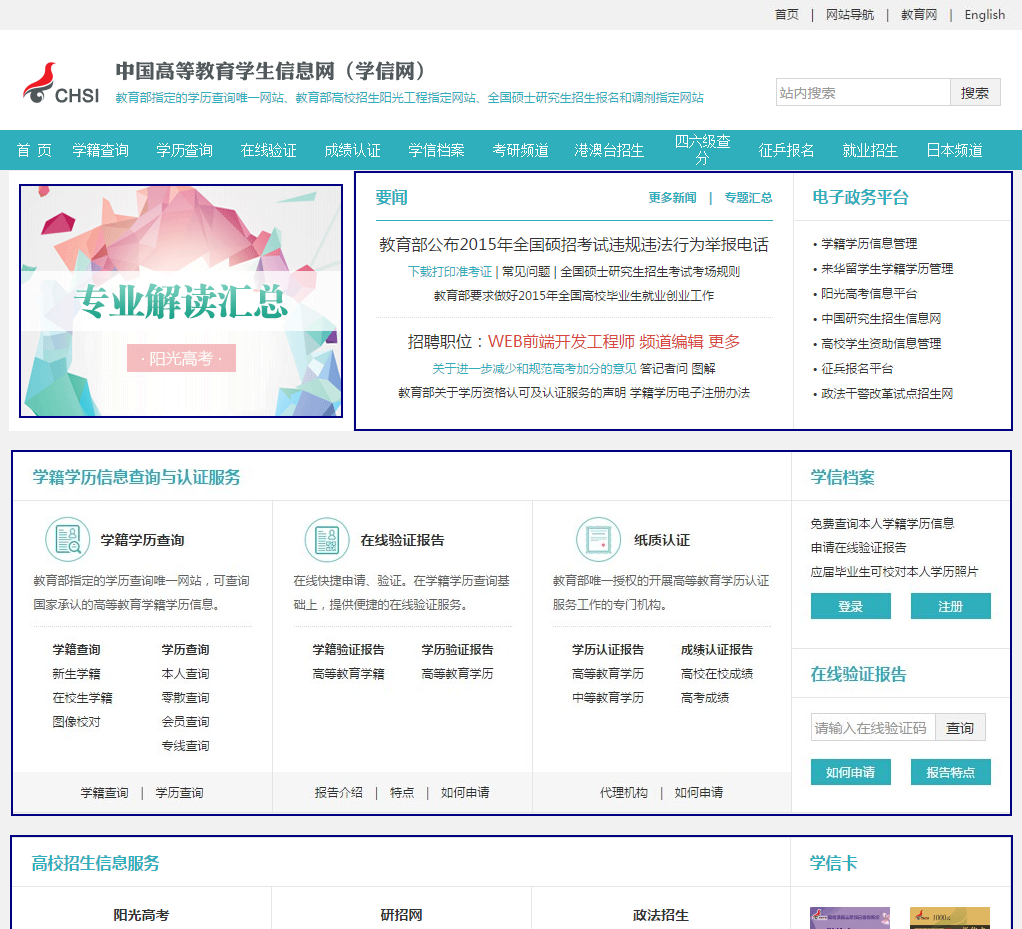Click the 图像校对 link
1022x929 pixels.
click(x=76, y=722)
